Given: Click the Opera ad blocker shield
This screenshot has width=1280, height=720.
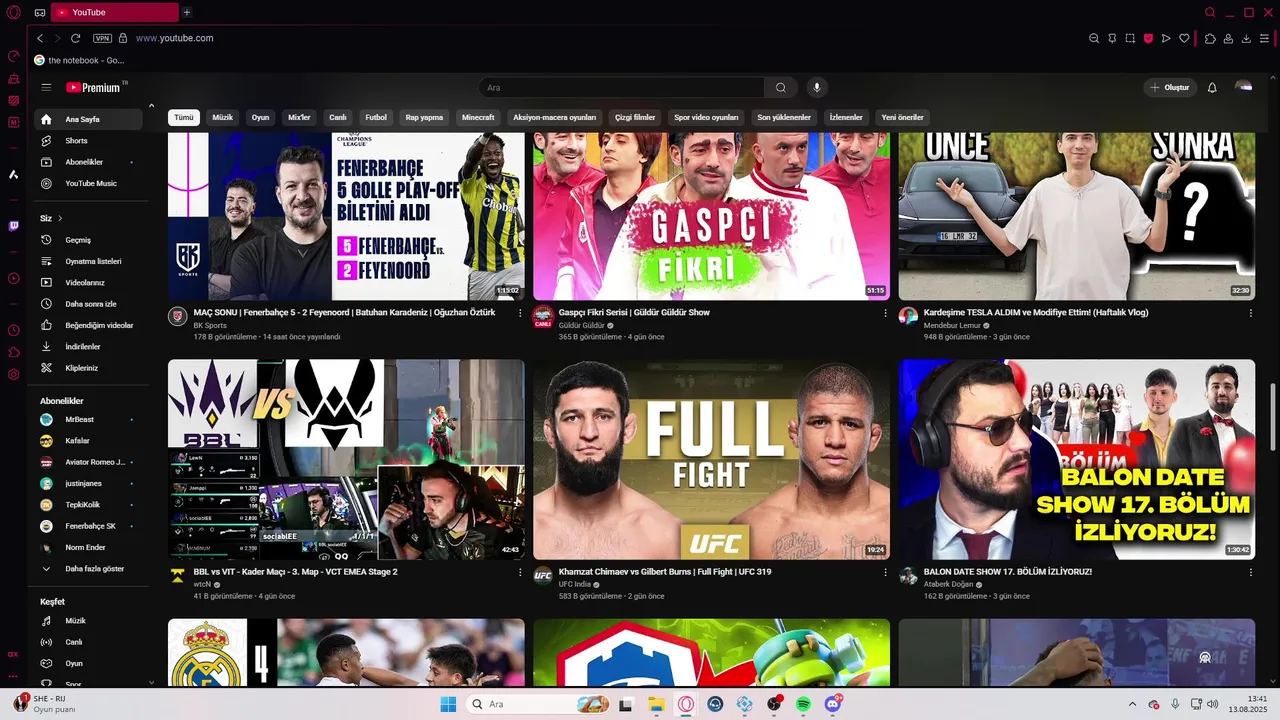Looking at the screenshot, I should pos(1148,38).
